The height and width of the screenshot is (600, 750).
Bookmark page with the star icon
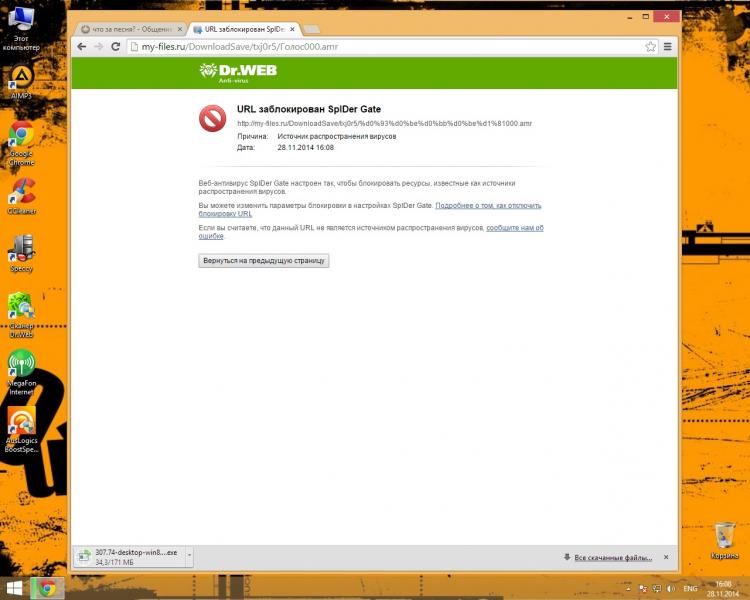(x=651, y=46)
